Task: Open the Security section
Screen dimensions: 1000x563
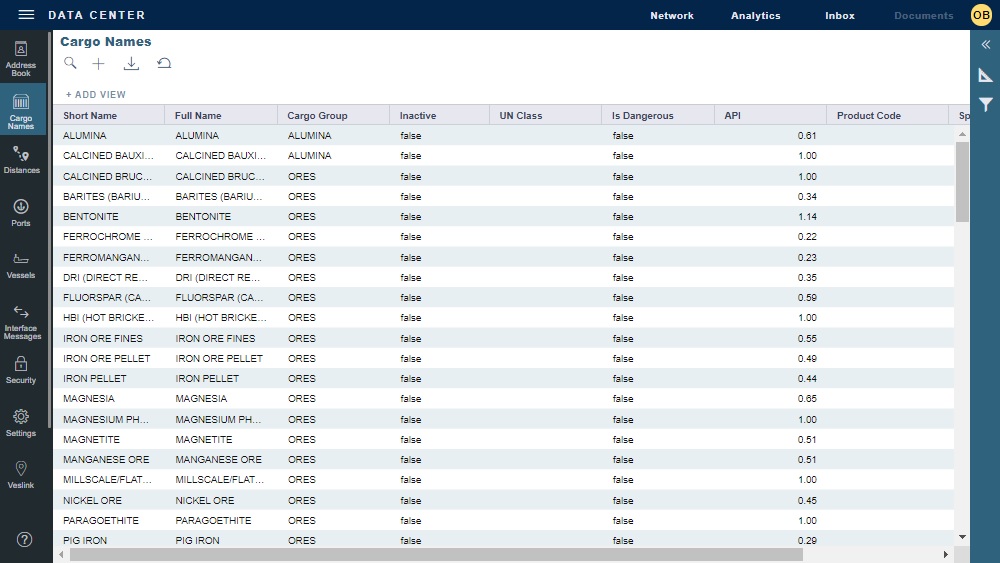Action: 21,369
